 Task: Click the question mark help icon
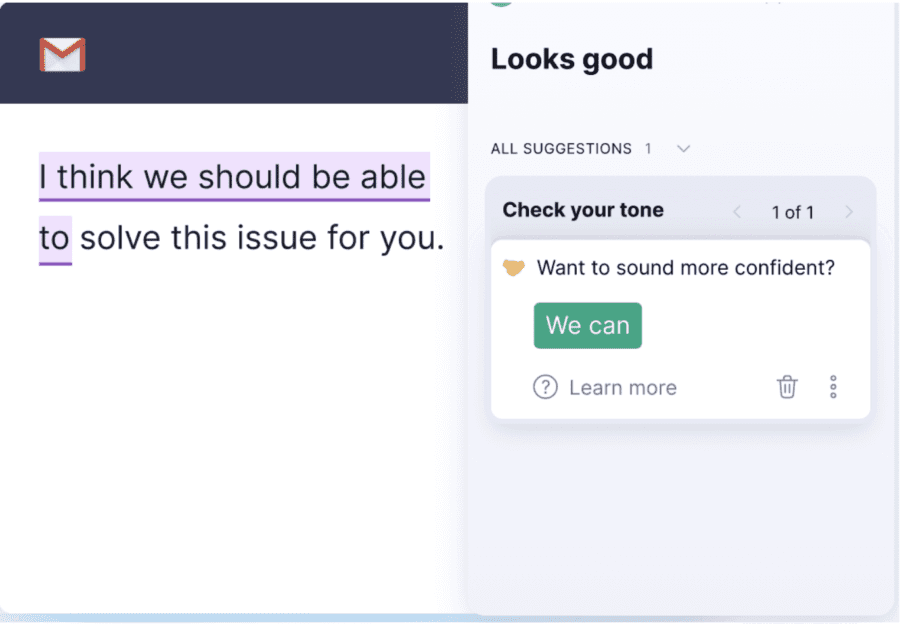pos(545,387)
